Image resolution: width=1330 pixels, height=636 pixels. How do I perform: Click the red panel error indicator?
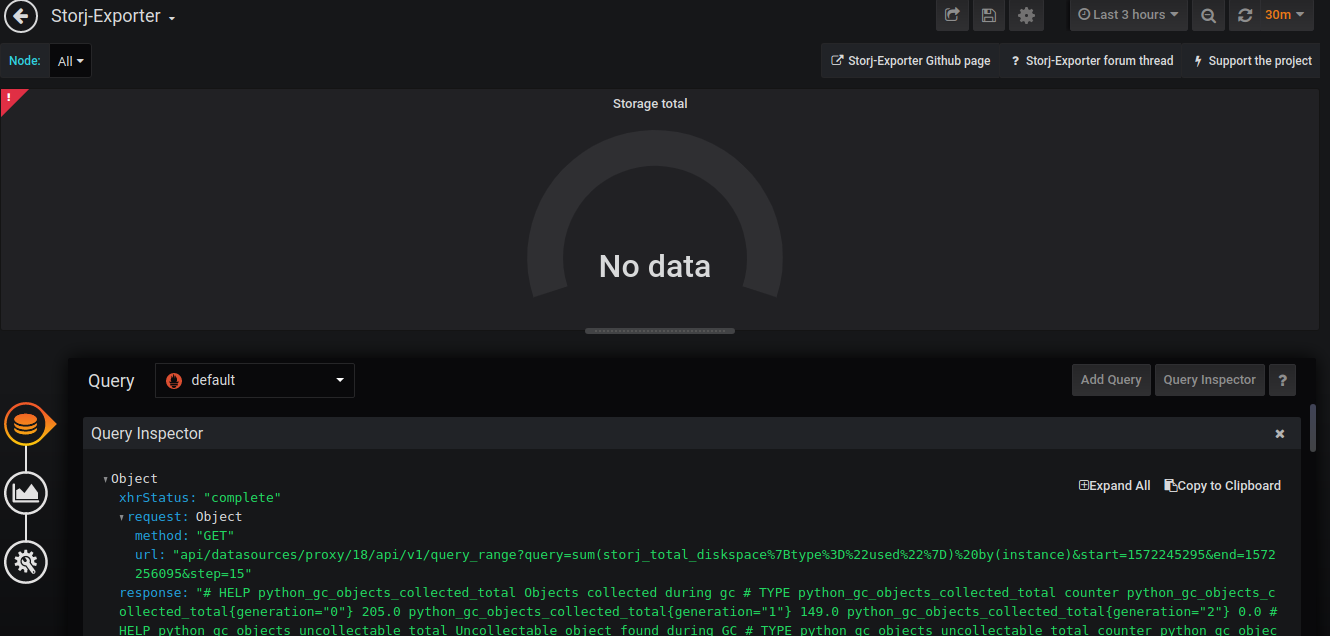click(9, 98)
